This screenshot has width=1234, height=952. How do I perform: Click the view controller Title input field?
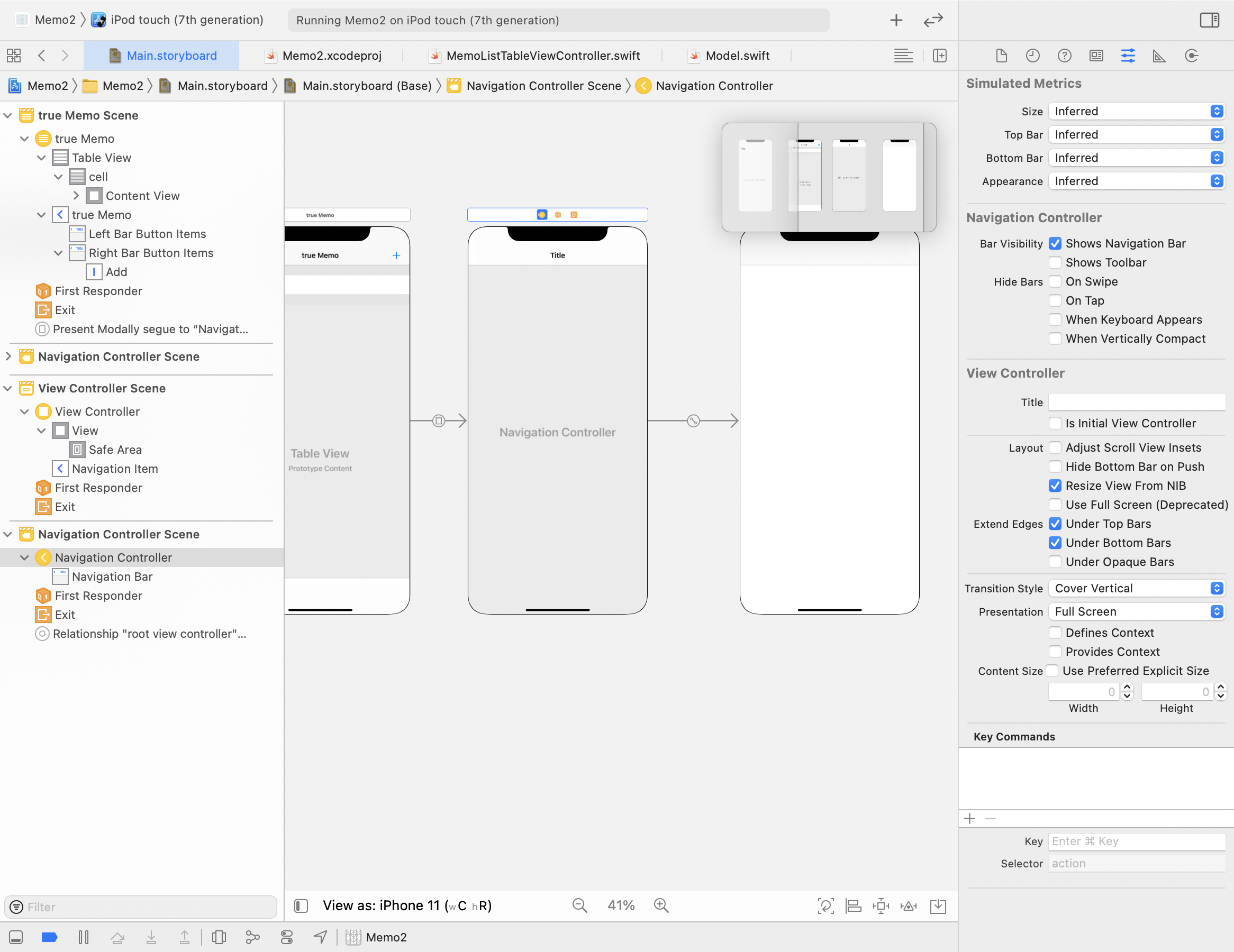[x=1136, y=402]
